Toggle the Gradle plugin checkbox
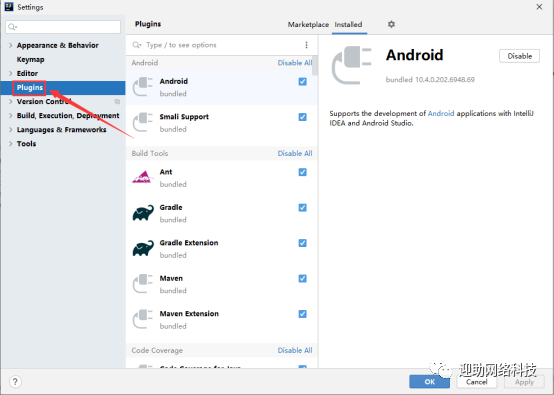This screenshot has height=395, width=554. pos(302,207)
